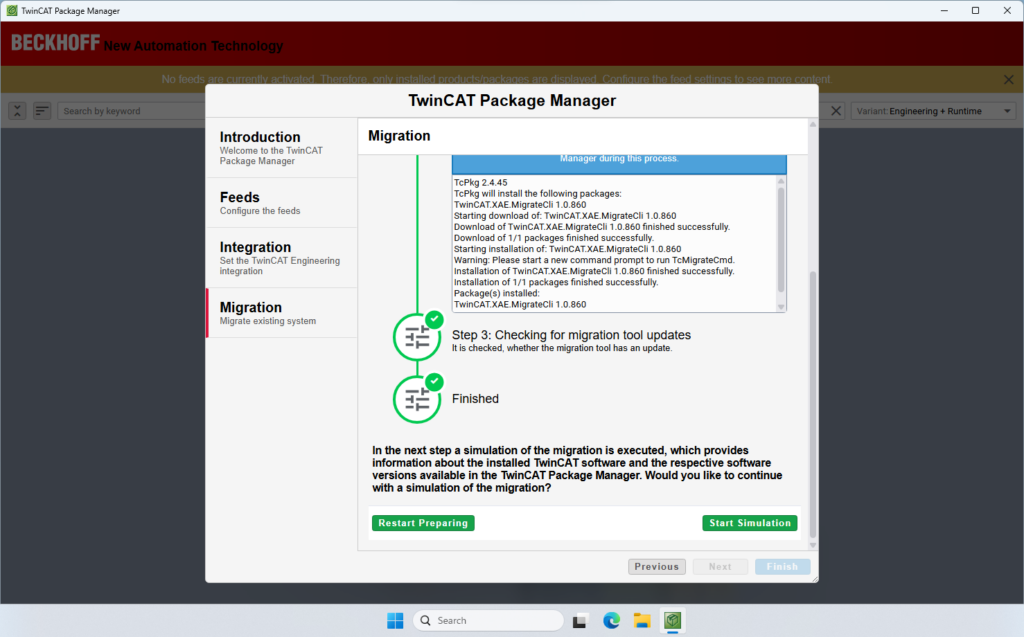Click the Finish button
The width and height of the screenshot is (1024, 637).
782,566
